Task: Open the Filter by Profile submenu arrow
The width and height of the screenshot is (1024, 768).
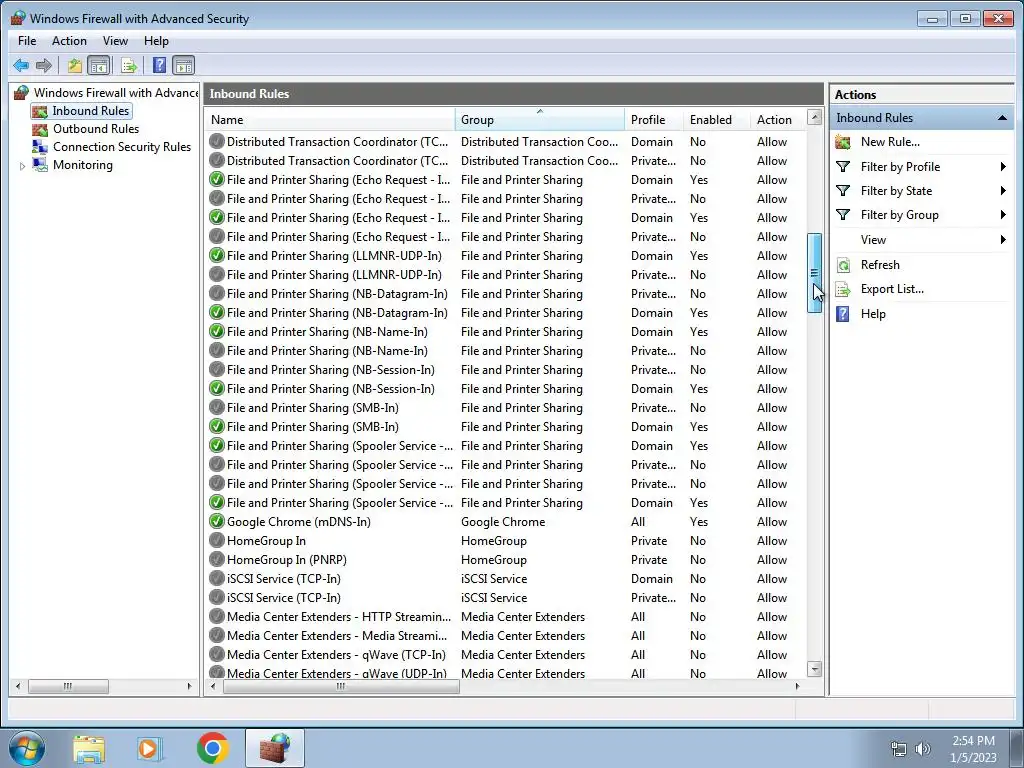Action: (1003, 167)
